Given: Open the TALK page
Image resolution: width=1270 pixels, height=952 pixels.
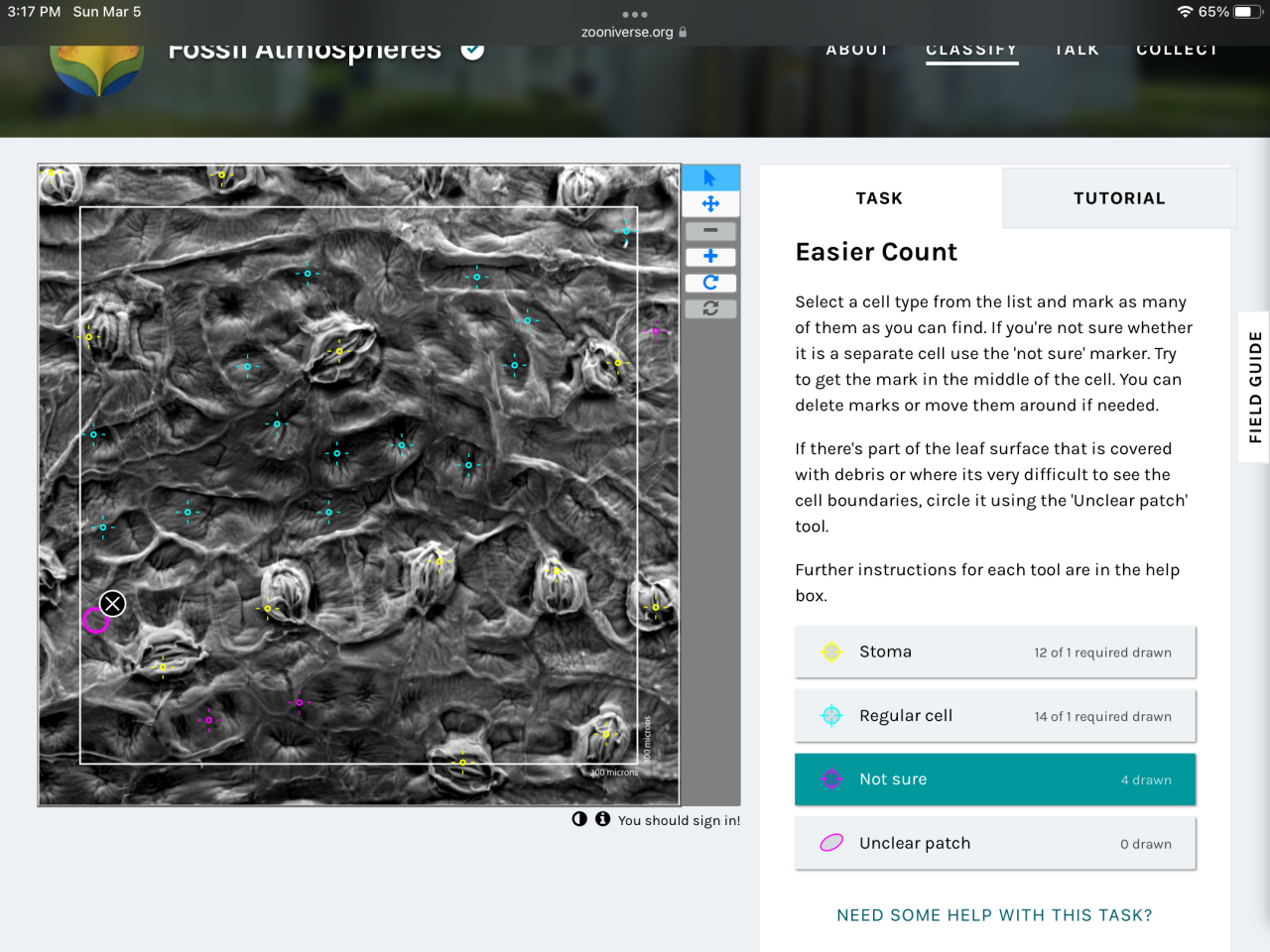Looking at the screenshot, I should click(x=1078, y=50).
